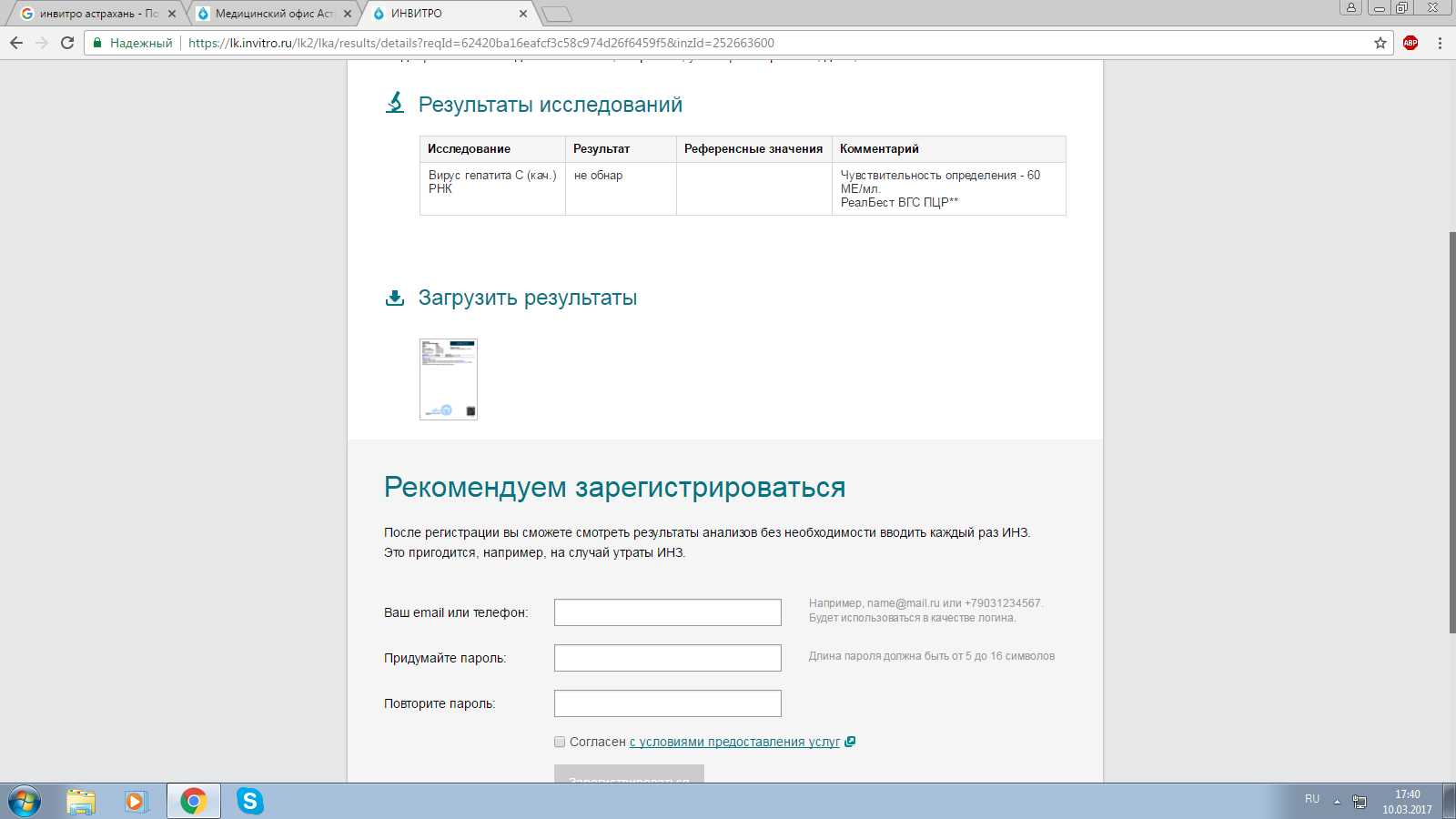Viewport: 1456px width, 819px height.
Task: Show hidden system tray icons
Action: pos(1337,802)
